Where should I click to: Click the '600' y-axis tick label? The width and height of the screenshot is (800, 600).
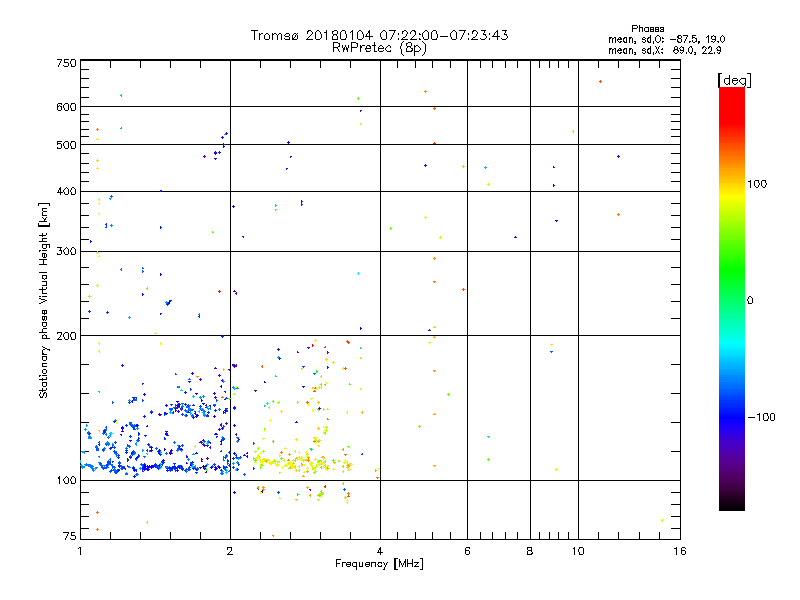pos(66,107)
